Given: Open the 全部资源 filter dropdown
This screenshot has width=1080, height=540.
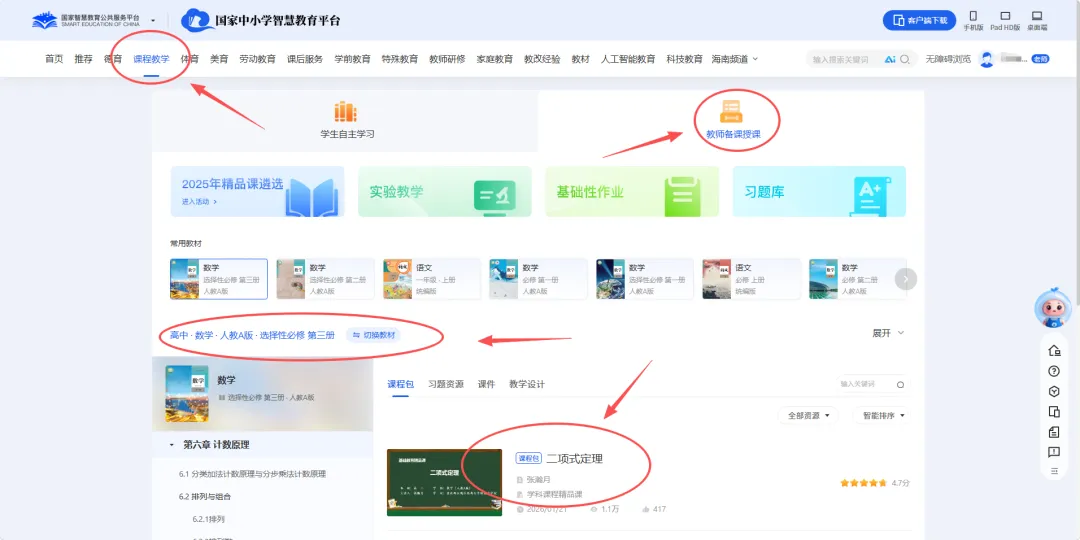Looking at the screenshot, I should tap(808, 415).
